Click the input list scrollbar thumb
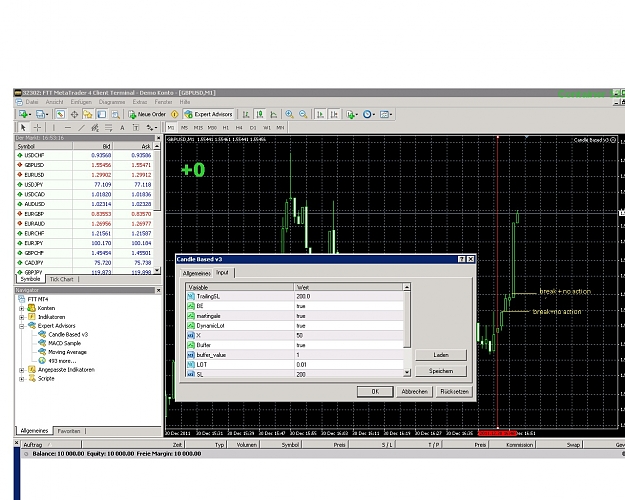This screenshot has width=625, height=500. point(407,320)
